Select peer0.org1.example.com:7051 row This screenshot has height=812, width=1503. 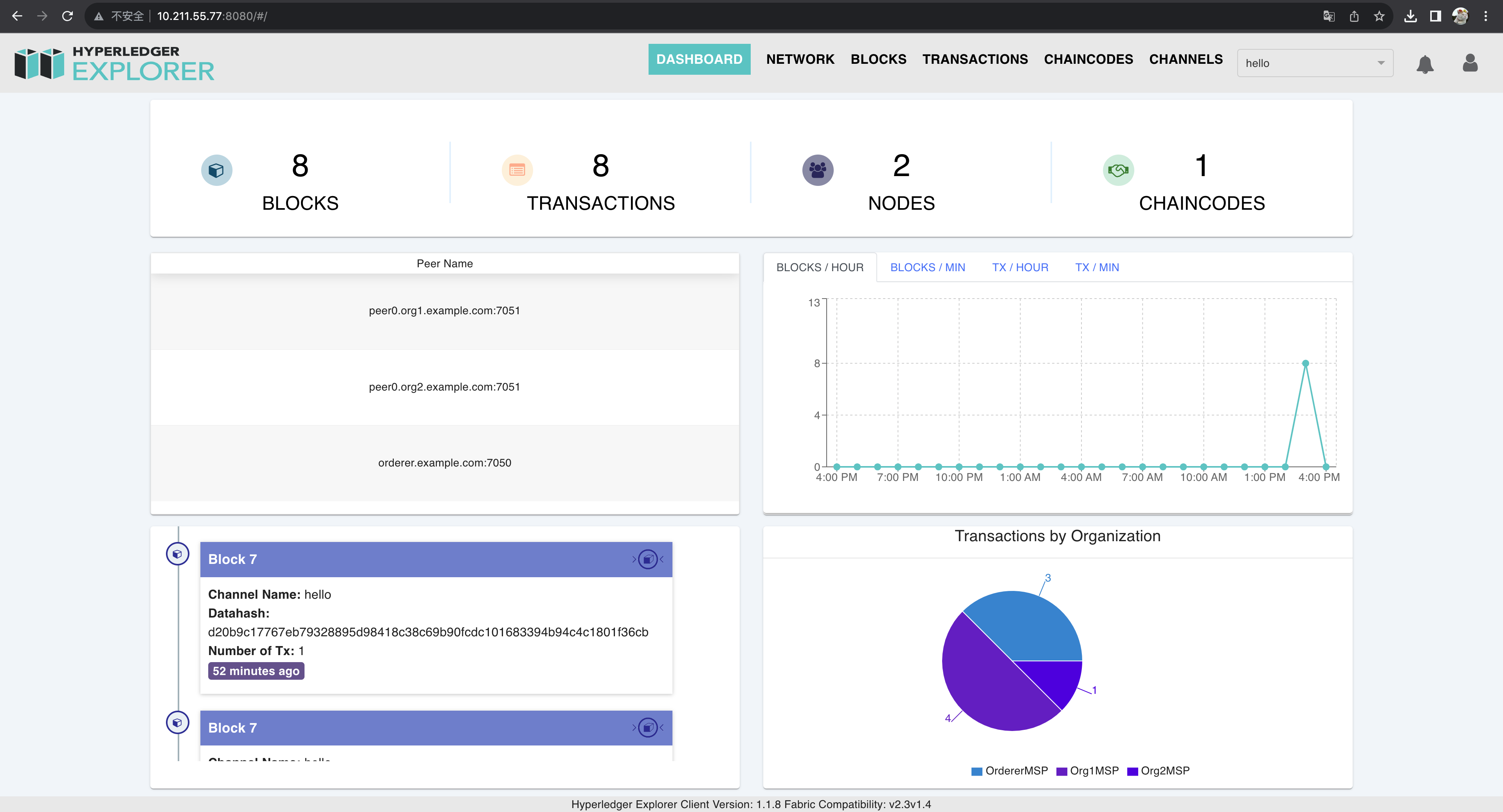click(445, 311)
